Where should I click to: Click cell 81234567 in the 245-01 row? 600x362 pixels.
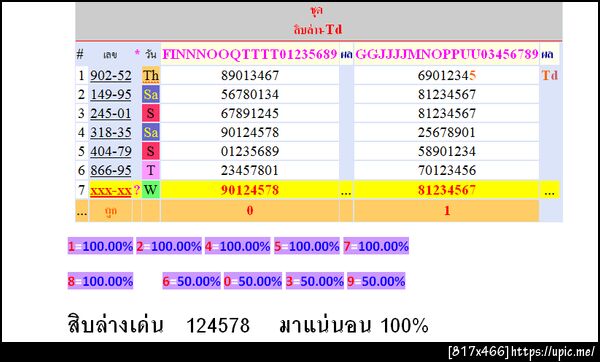pyautogui.click(x=447, y=113)
